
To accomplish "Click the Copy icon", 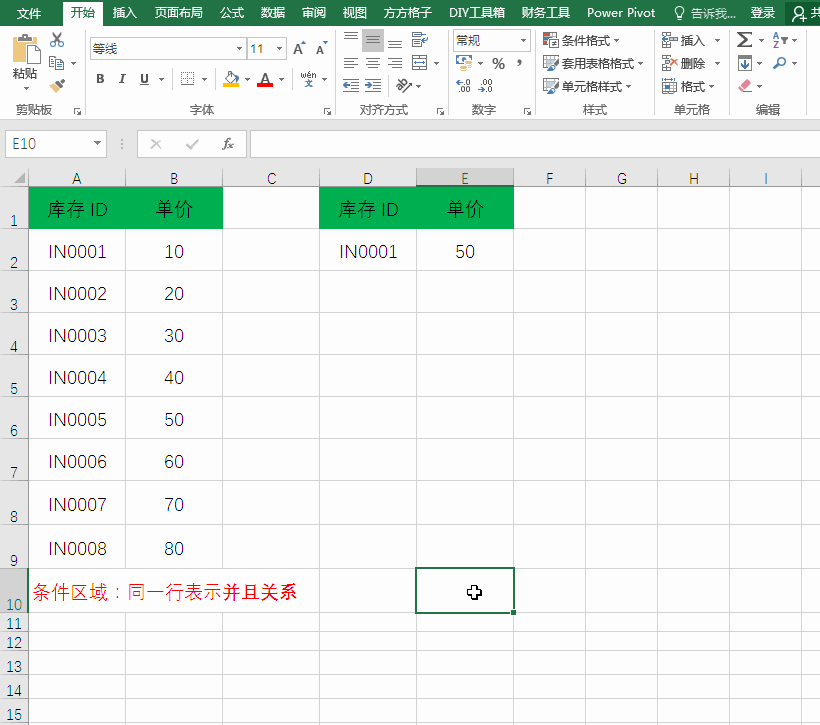I will (56, 63).
